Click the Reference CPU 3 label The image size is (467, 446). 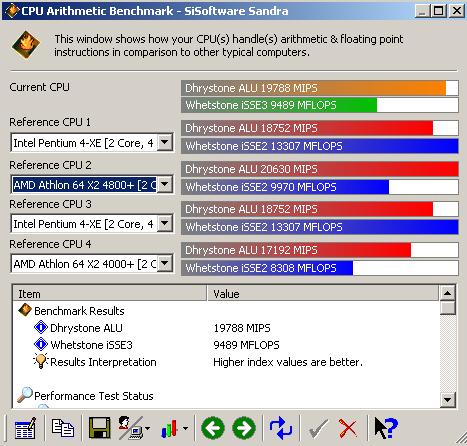click(x=50, y=204)
